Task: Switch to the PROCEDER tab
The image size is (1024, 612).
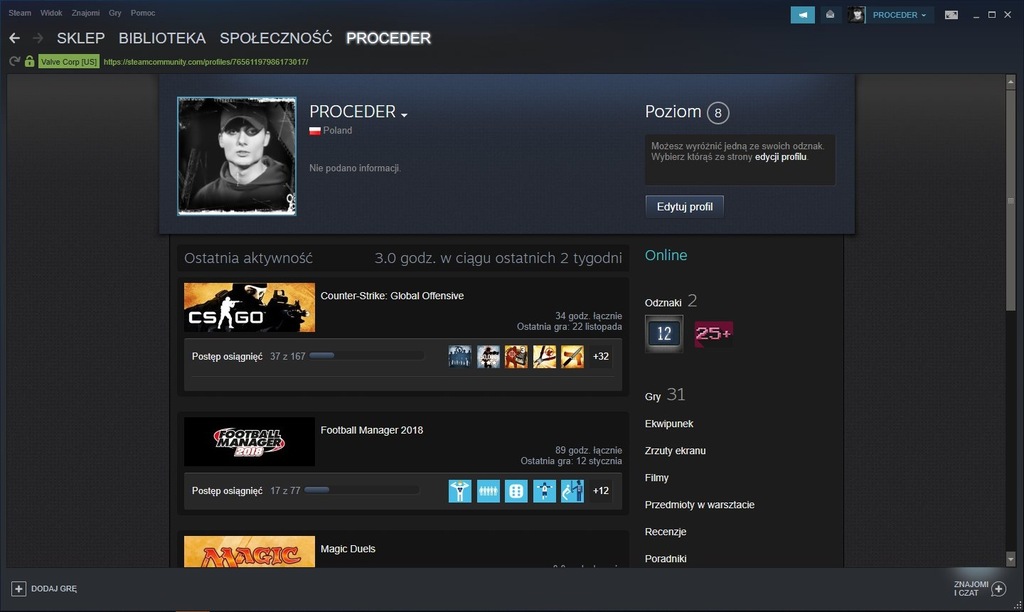Action: tap(389, 39)
